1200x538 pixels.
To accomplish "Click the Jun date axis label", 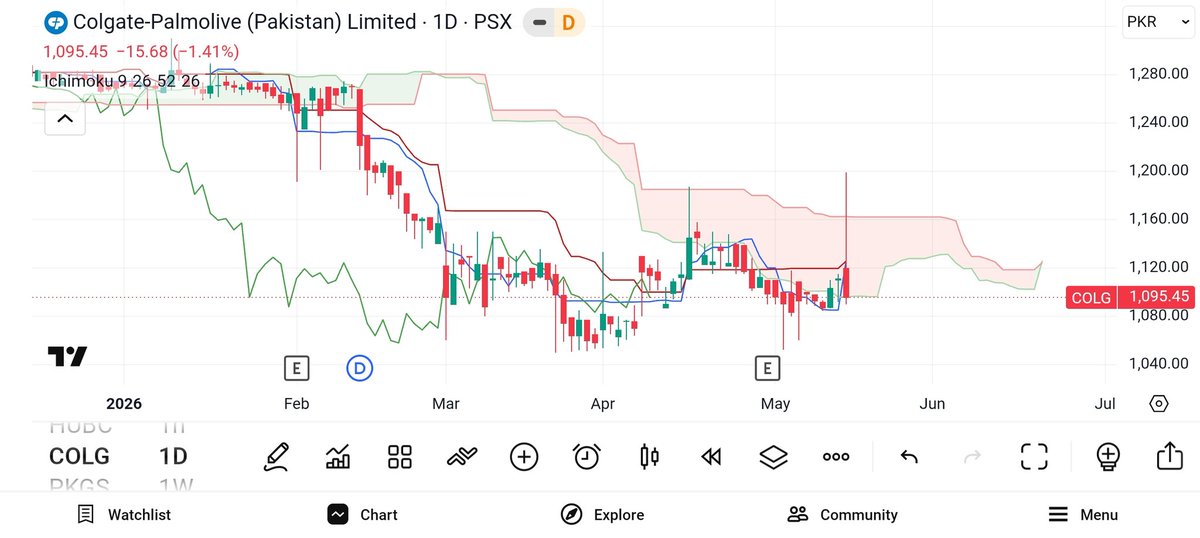I will tap(932, 404).
